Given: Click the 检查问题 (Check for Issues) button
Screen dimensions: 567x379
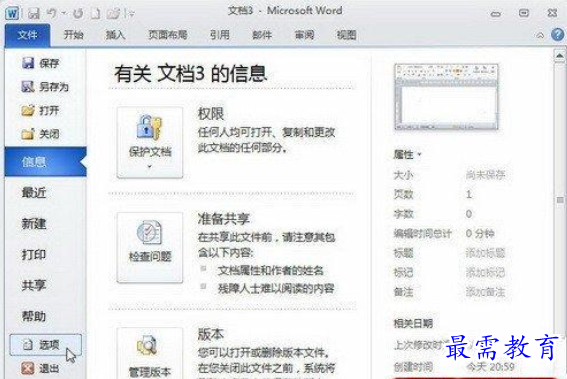Looking at the screenshot, I should [x=150, y=247].
